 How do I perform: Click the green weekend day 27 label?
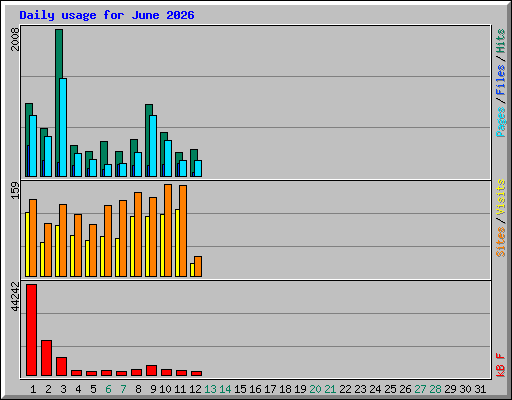pos(420,389)
